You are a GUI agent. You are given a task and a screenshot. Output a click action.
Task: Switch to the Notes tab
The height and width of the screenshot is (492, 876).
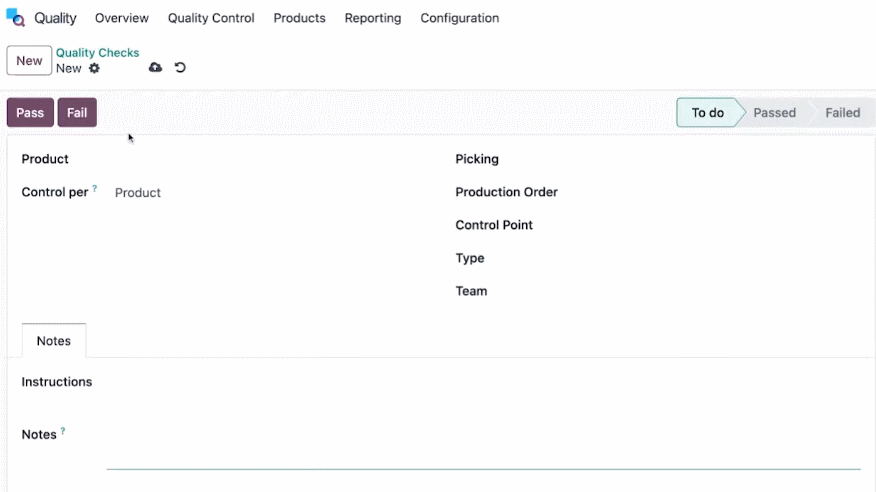[x=54, y=341]
